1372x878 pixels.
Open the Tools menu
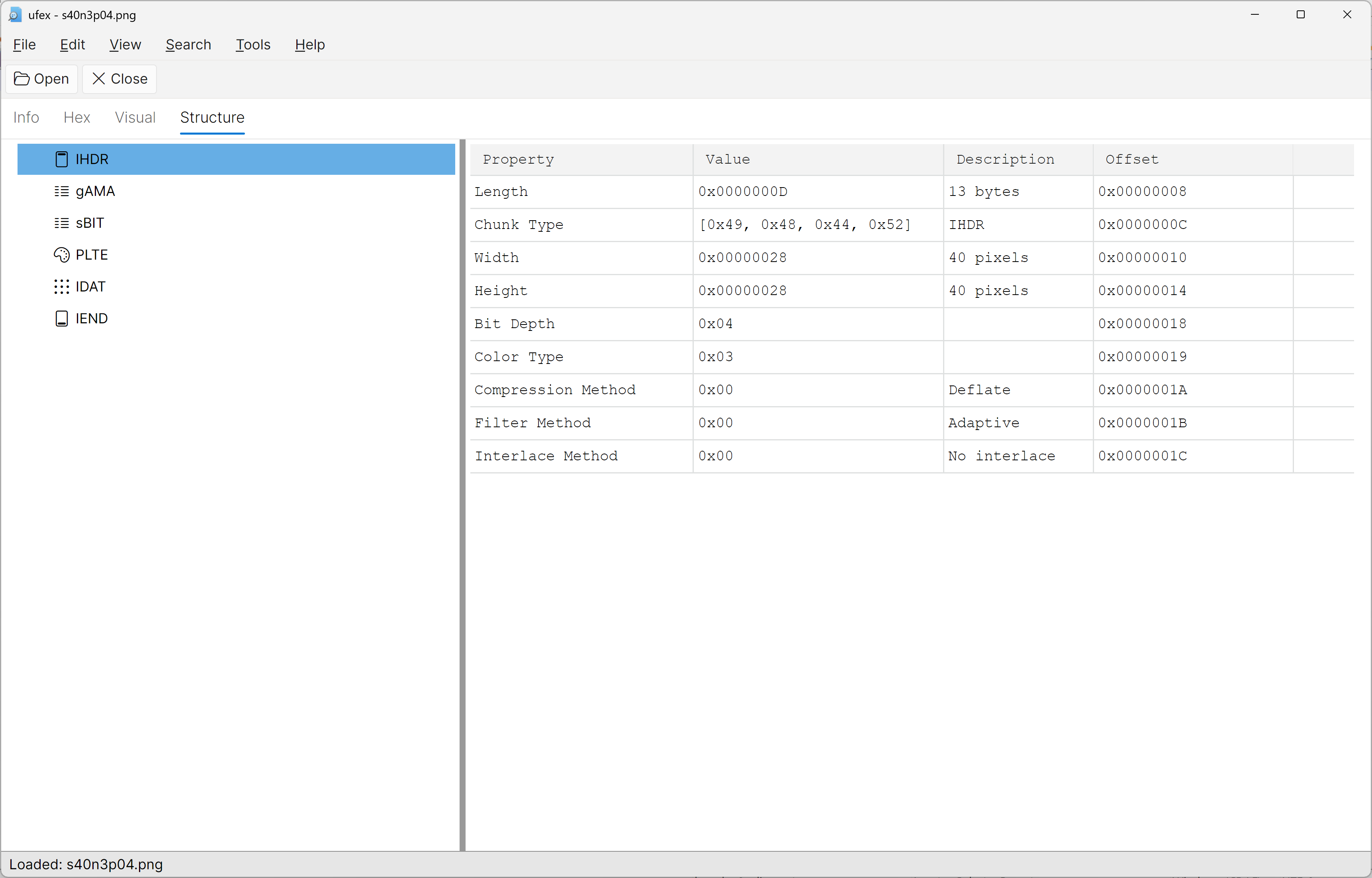click(252, 45)
